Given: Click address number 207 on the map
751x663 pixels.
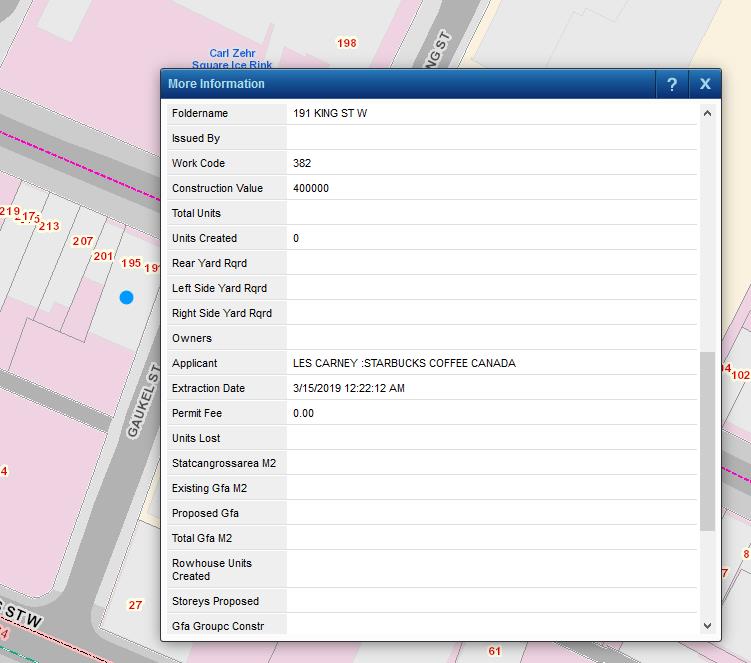Looking at the screenshot, I should tap(83, 241).
